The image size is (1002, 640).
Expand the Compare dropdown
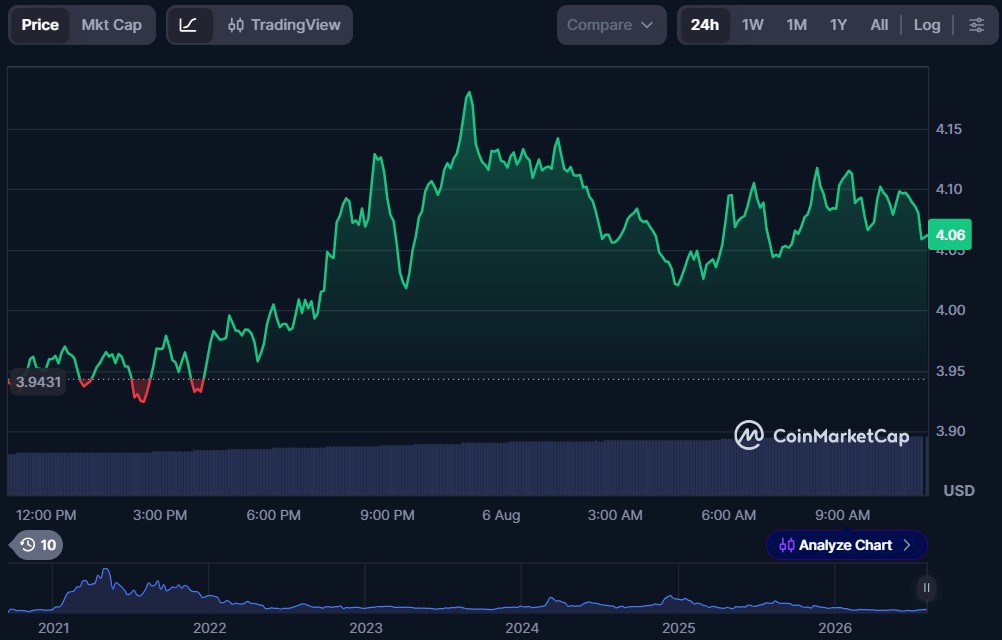611,25
